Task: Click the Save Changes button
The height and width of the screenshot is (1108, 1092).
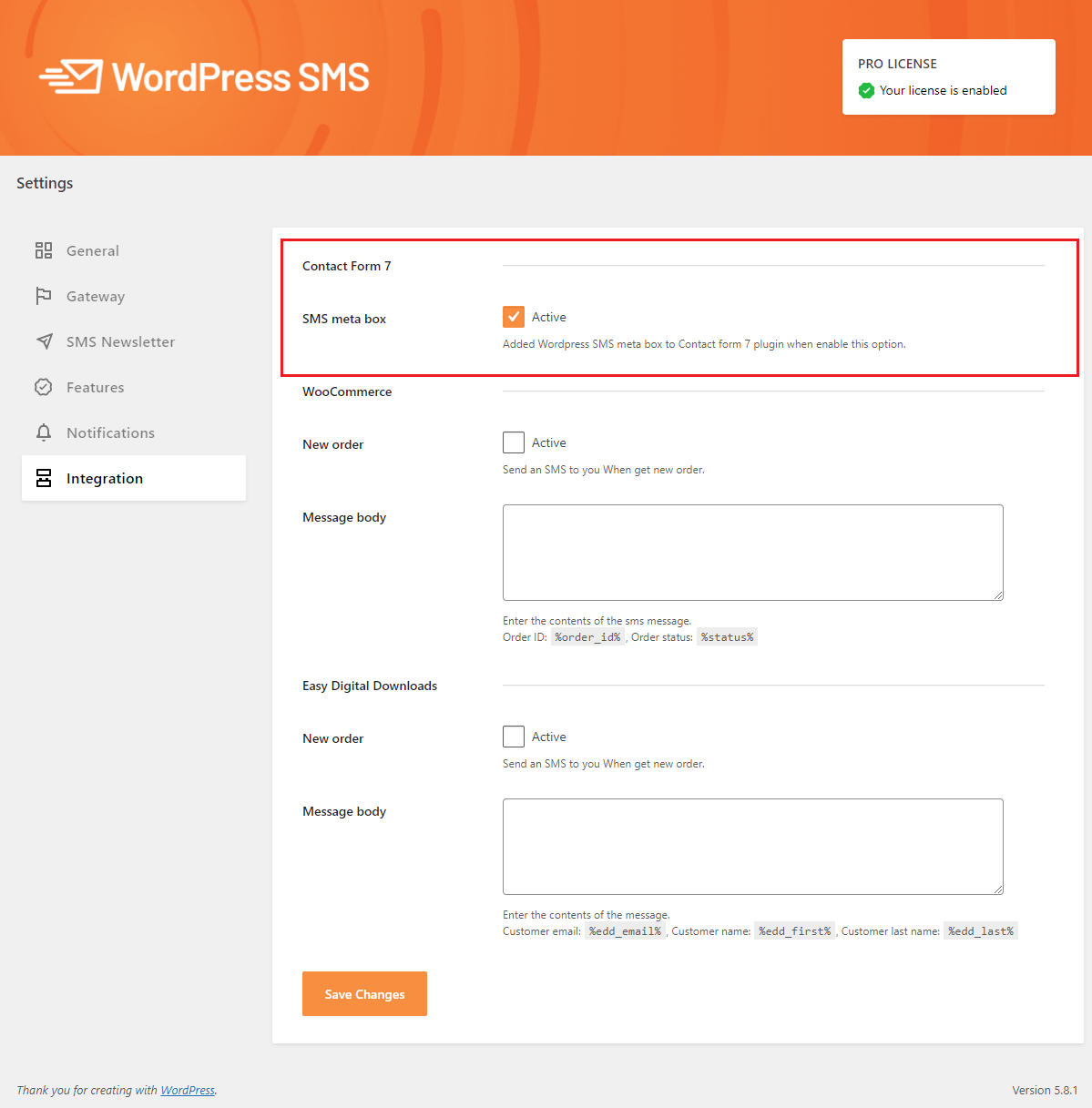Action: 364,994
